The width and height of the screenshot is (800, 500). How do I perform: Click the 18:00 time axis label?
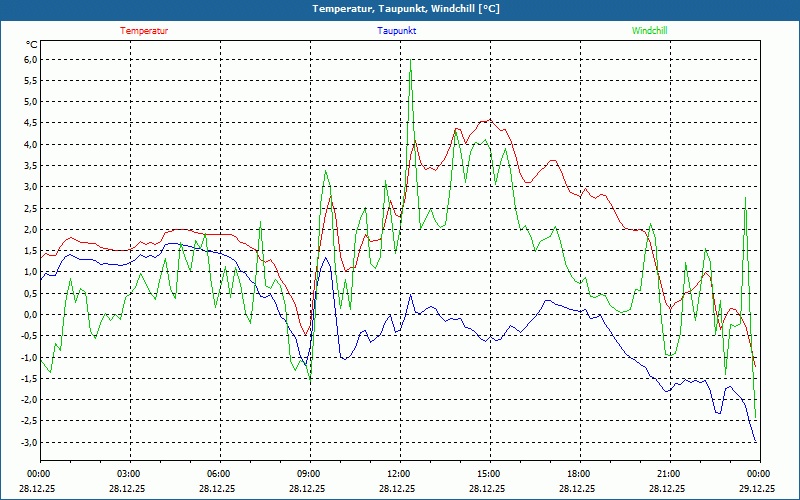click(578, 474)
